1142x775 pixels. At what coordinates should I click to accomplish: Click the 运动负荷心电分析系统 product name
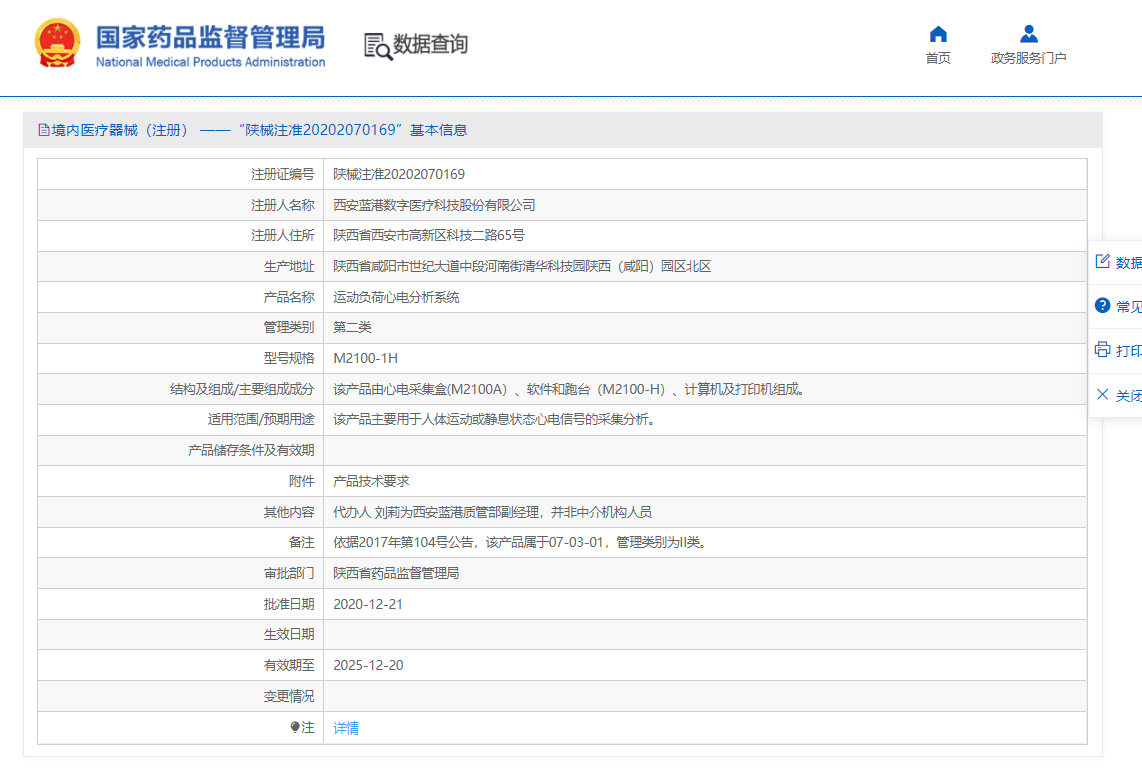[396, 297]
